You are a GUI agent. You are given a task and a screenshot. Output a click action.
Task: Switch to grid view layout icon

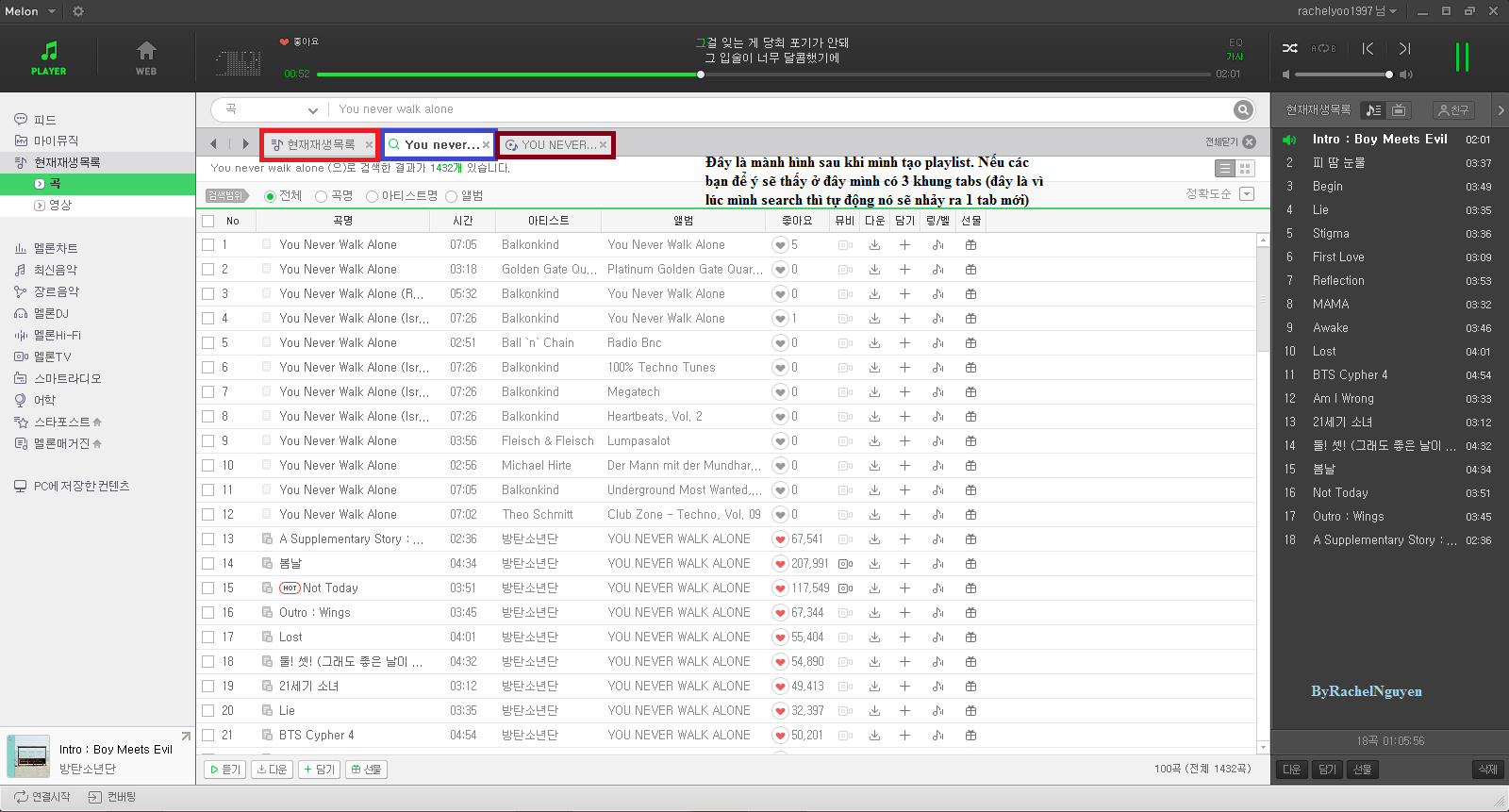click(1245, 168)
